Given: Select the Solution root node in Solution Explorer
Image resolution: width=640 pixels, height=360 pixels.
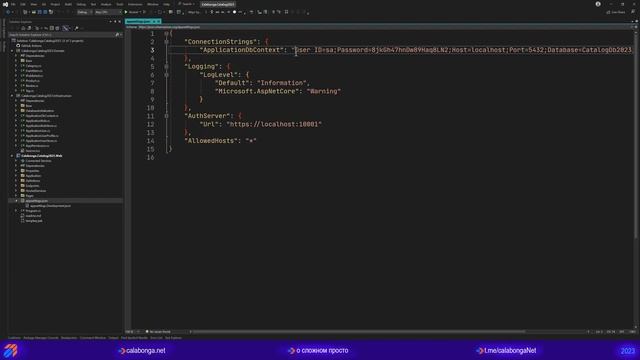Looking at the screenshot, I should tap(50, 41).
